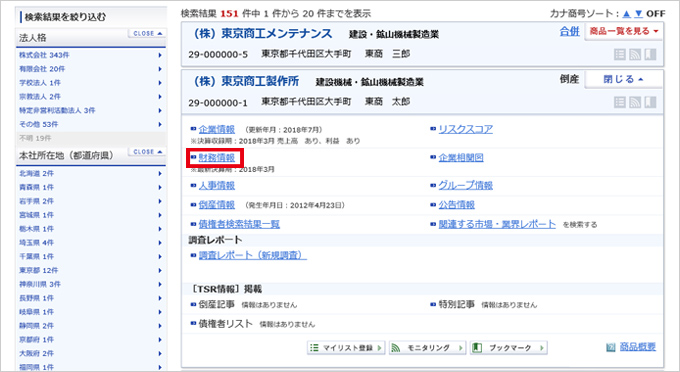Collapse the 本社所在地 filter section
This screenshot has width=680, height=372.
point(147,152)
